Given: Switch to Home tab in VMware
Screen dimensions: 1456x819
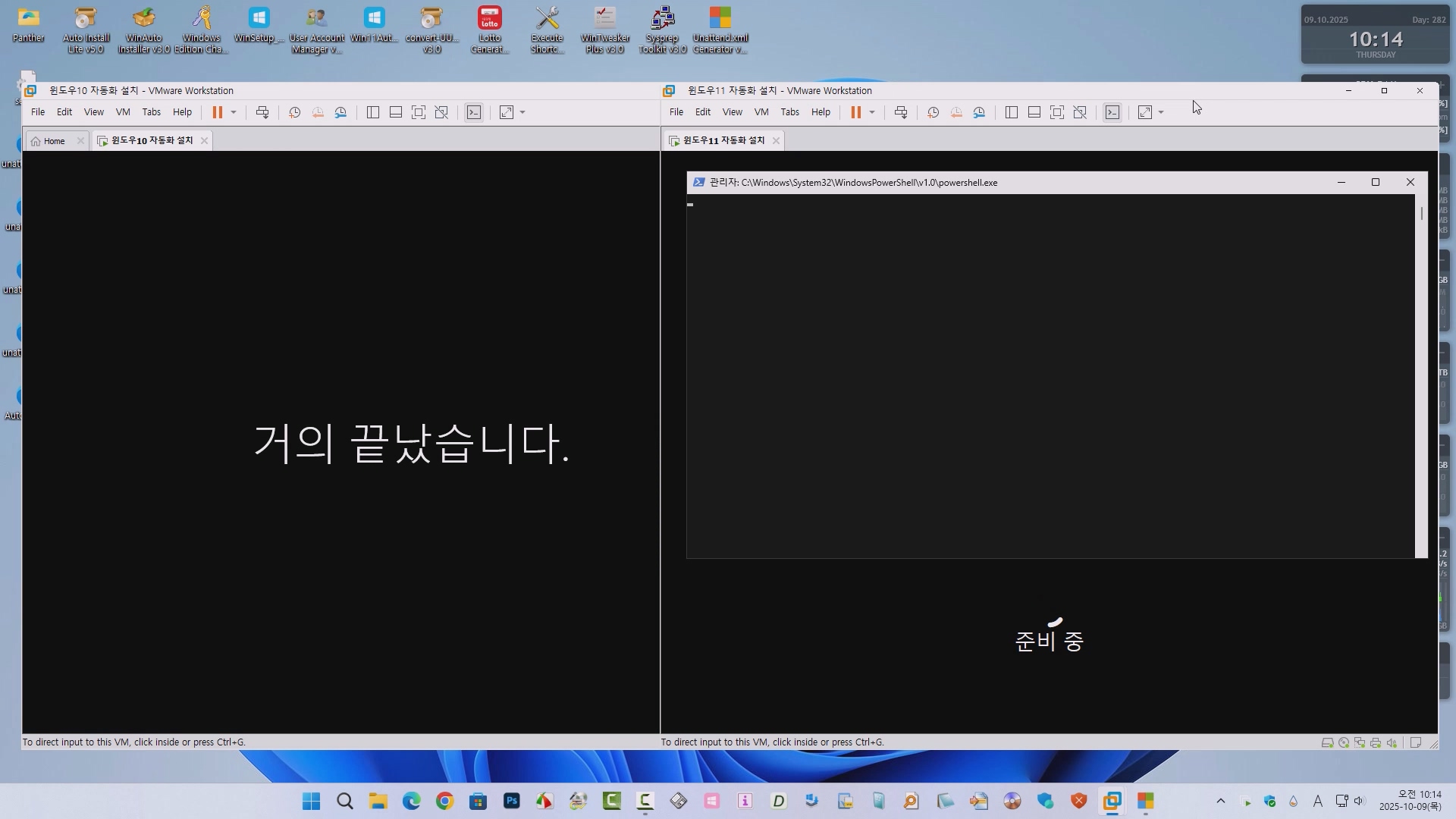Looking at the screenshot, I should coord(54,141).
